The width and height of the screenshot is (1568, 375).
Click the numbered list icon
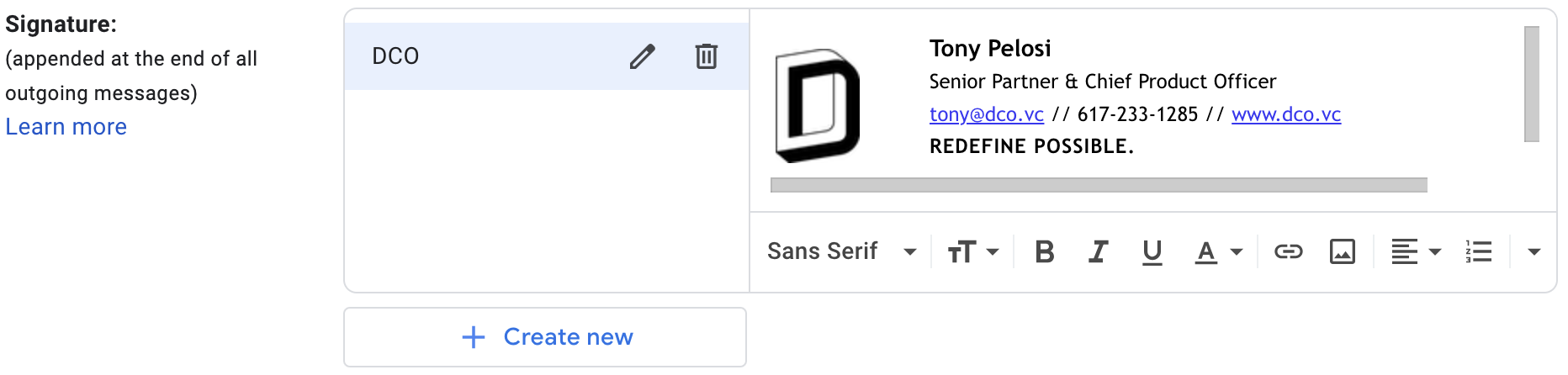point(1478,251)
